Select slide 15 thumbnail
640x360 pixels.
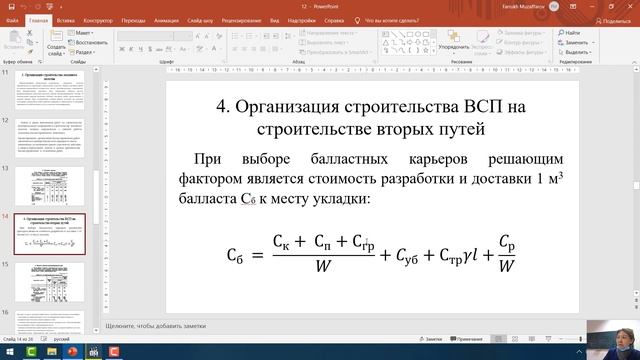point(49,282)
